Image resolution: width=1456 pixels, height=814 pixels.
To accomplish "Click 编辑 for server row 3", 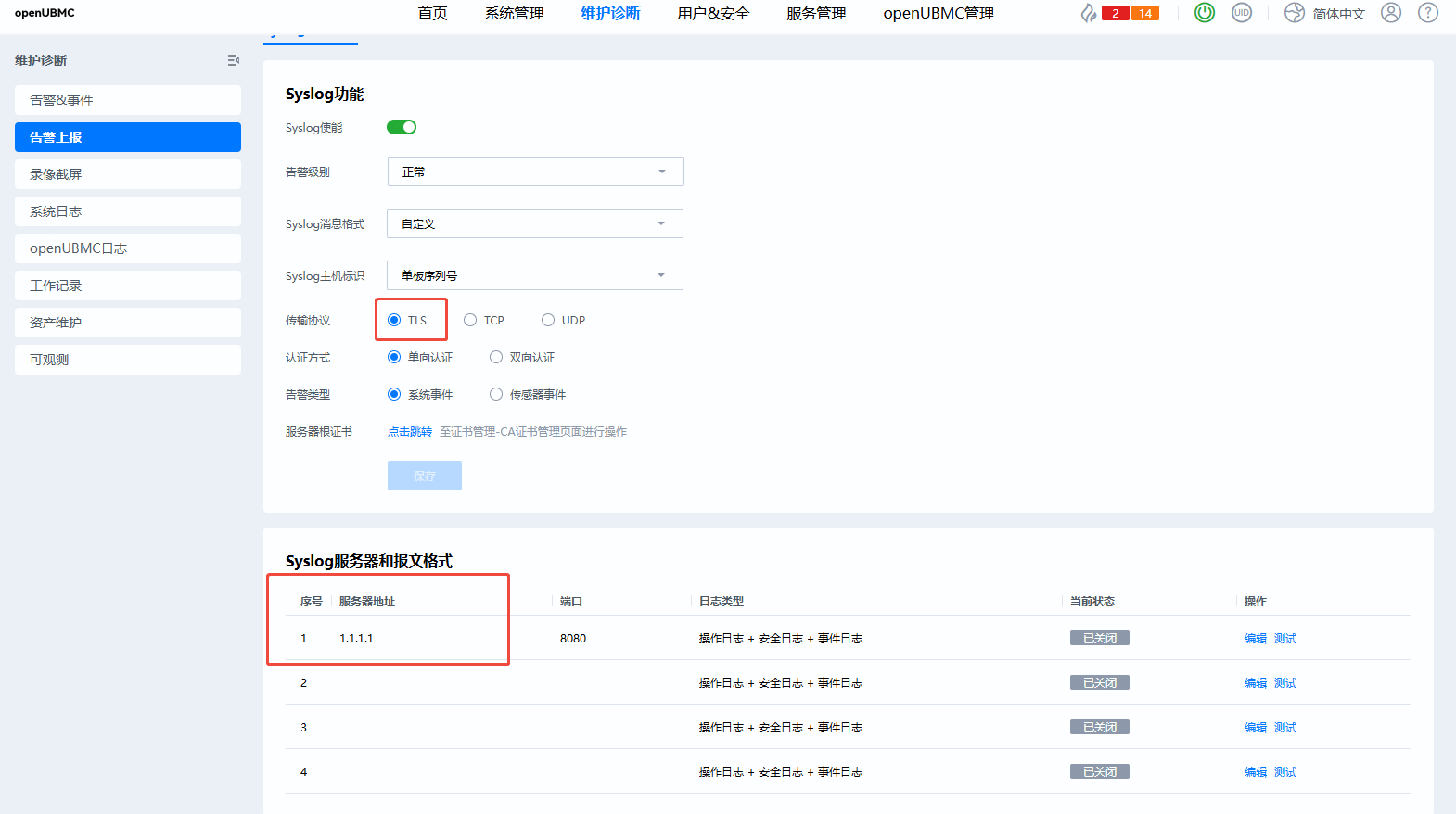I will 1256,727.
